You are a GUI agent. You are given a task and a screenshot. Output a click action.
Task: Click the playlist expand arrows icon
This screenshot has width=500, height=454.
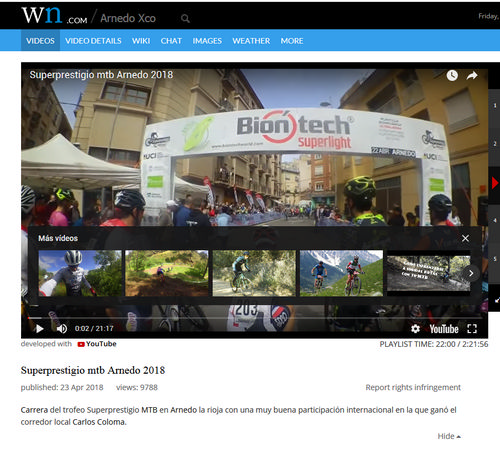pos(497,300)
